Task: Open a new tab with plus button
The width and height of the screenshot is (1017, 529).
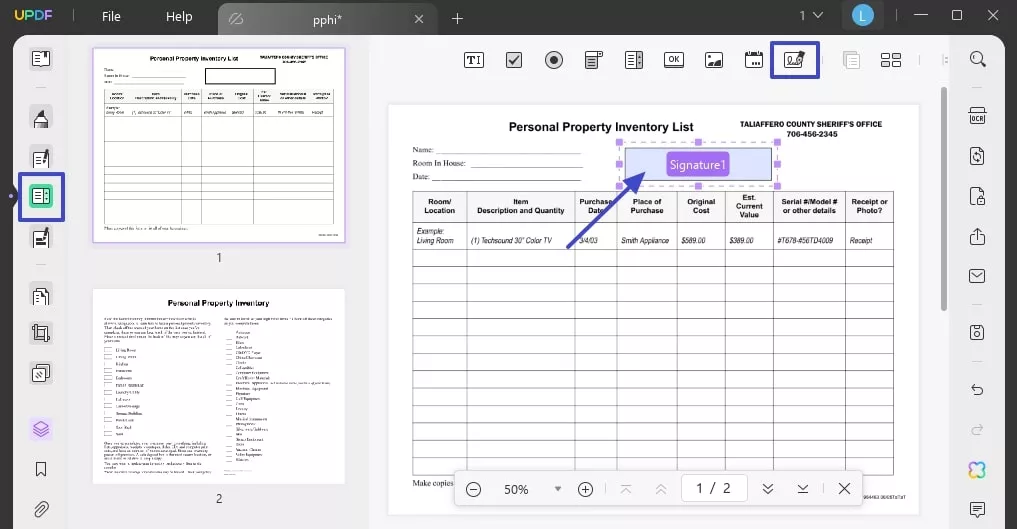Action: click(x=457, y=19)
